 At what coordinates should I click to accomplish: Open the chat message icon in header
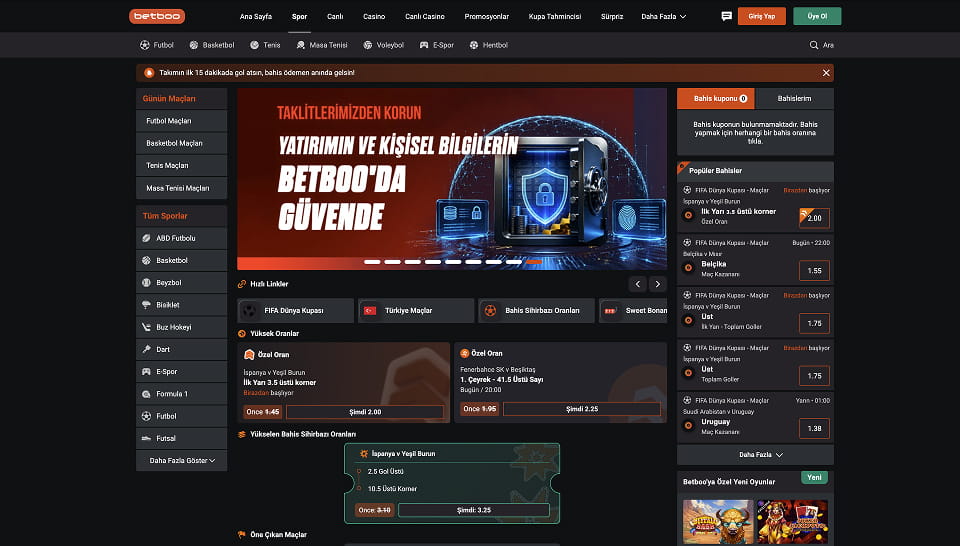point(726,17)
